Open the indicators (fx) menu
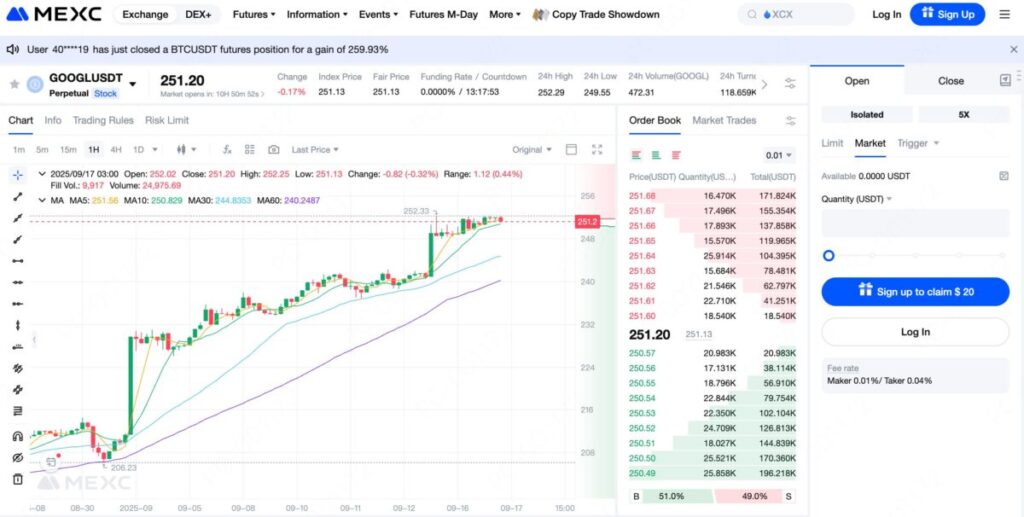Screen dimensions: 1024x517 coord(227,150)
